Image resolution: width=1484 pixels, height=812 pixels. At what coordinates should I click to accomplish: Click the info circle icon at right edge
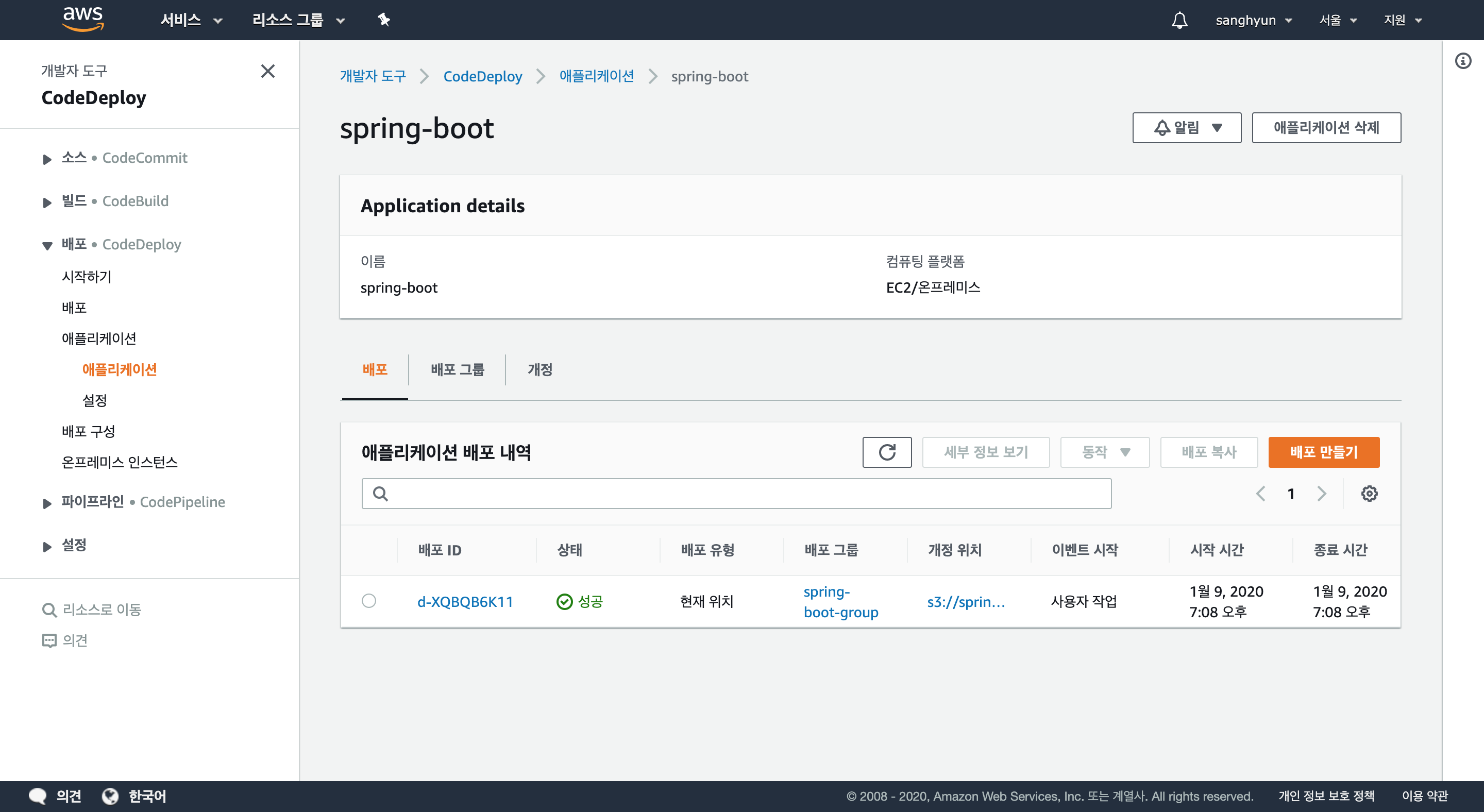click(1463, 60)
